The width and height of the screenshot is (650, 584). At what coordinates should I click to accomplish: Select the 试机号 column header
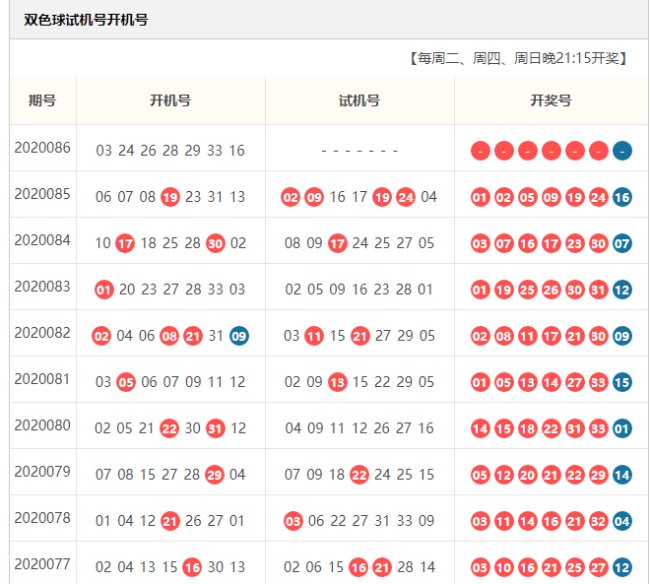(x=359, y=101)
